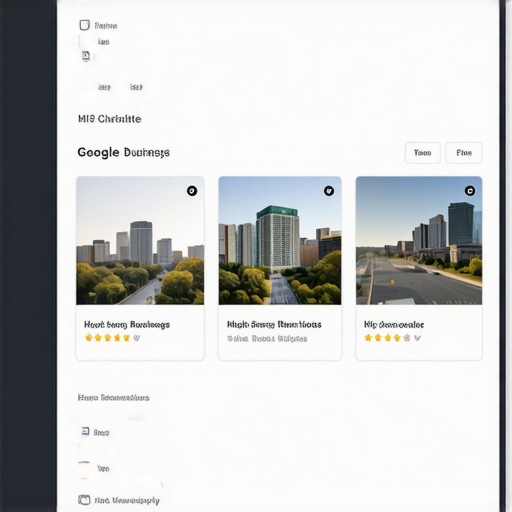The image size is (512, 512).
Task: Click the round badge on the wide highway card
Action: coord(470,191)
